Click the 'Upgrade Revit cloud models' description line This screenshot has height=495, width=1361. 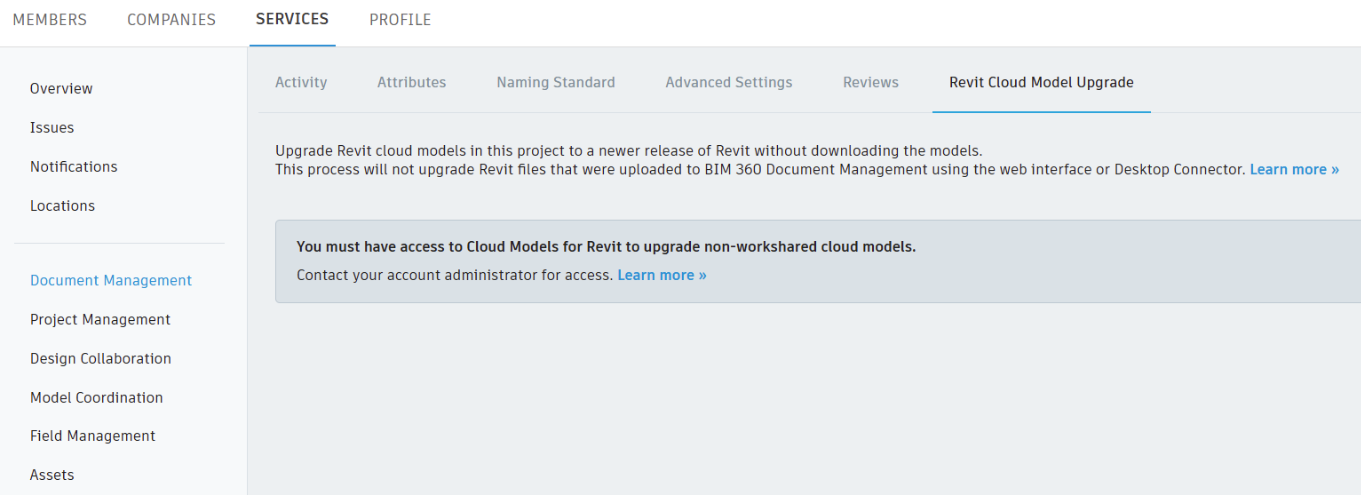[x=629, y=151]
